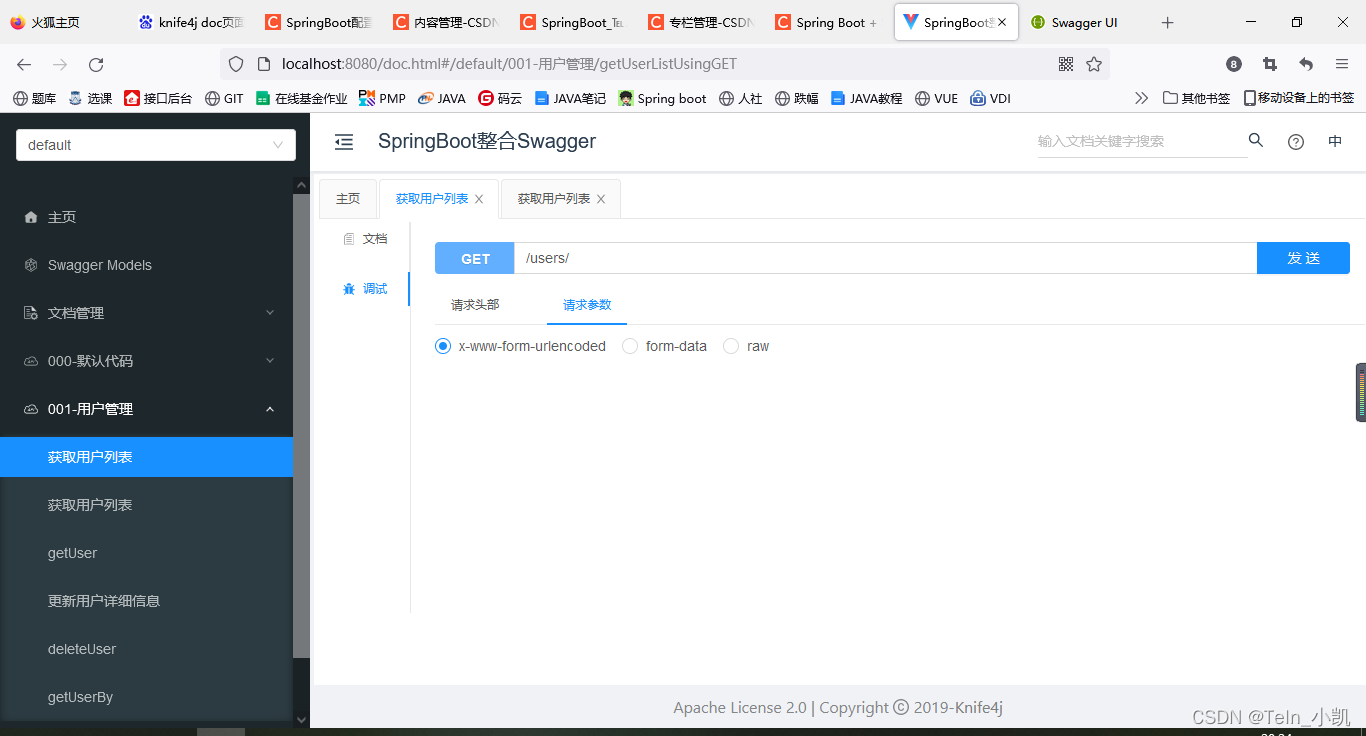The image size is (1366, 736).
Task: Click the screenshot crop toolbar icon
Action: tap(1270, 64)
